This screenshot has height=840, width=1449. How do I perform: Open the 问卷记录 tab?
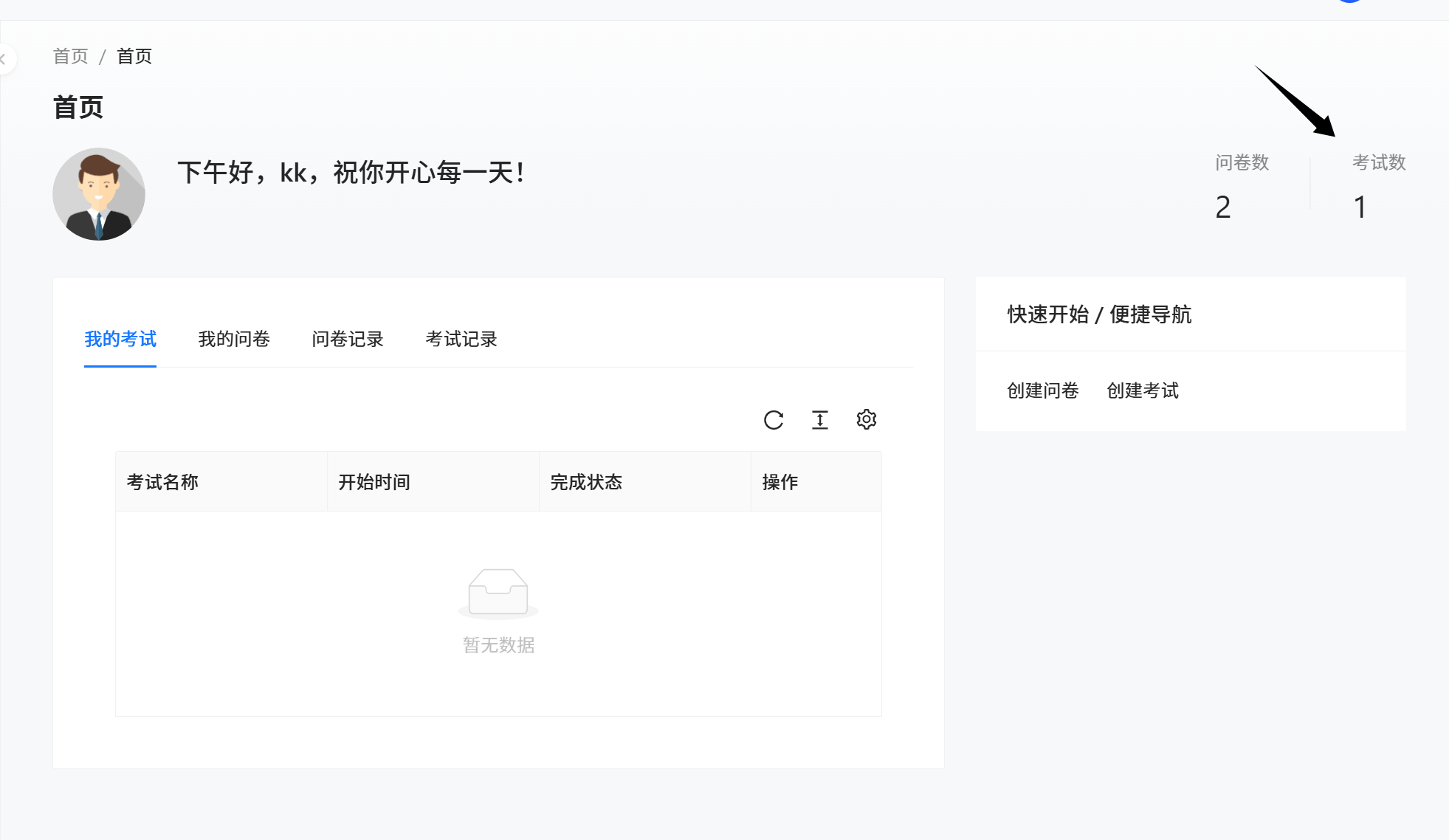click(x=348, y=339)
